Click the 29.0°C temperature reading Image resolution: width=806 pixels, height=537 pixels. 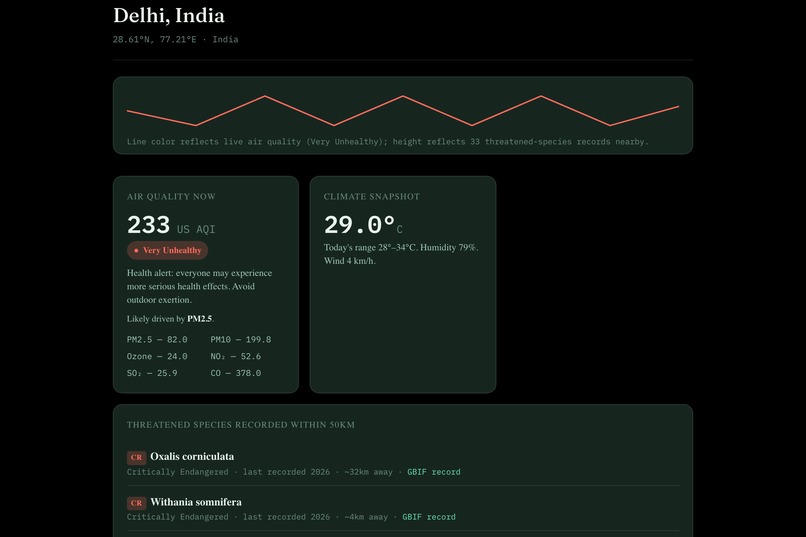pos(363,225)
